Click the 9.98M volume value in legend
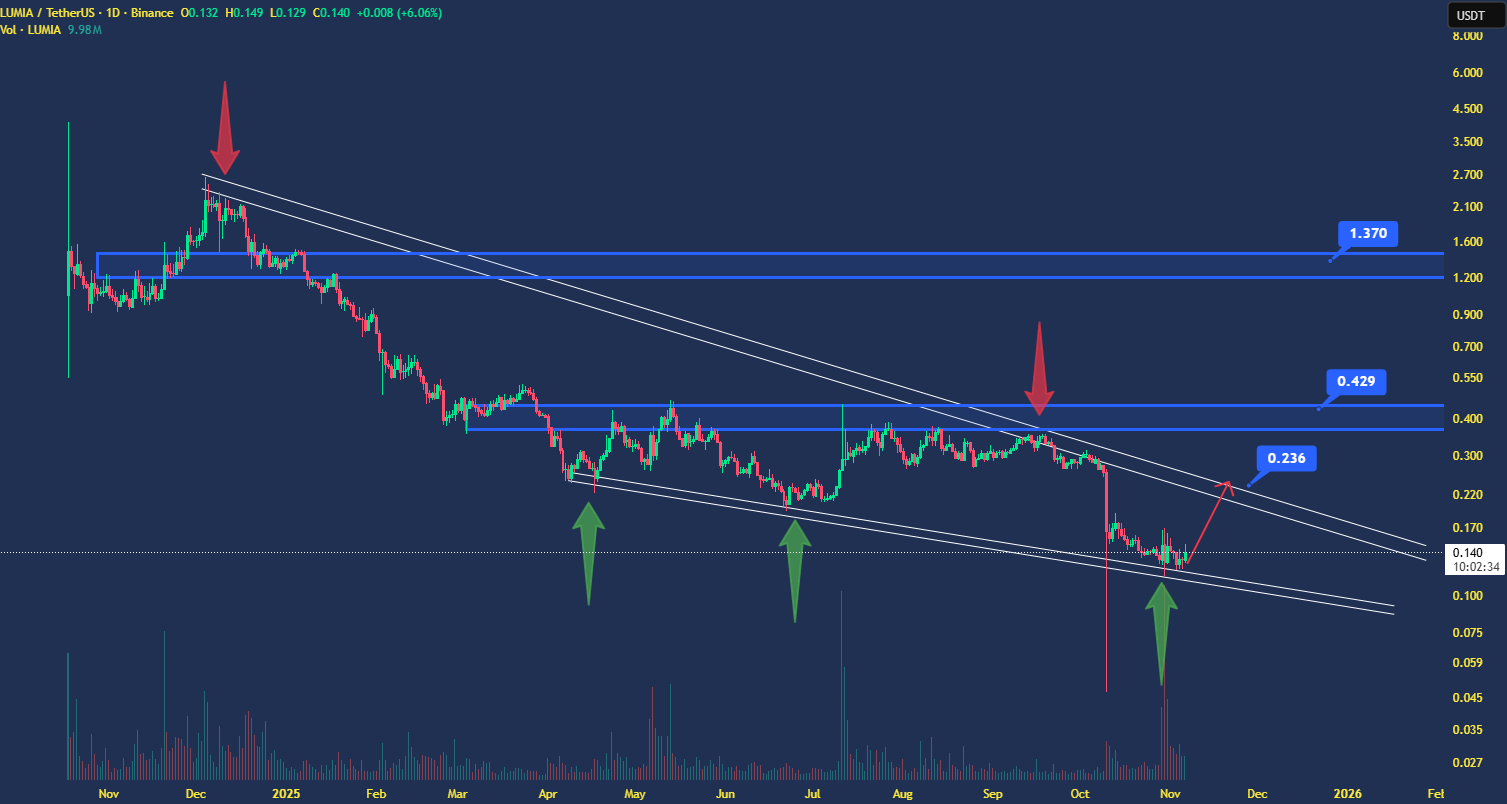This screenshot has height=804, width=1507. 83,30
